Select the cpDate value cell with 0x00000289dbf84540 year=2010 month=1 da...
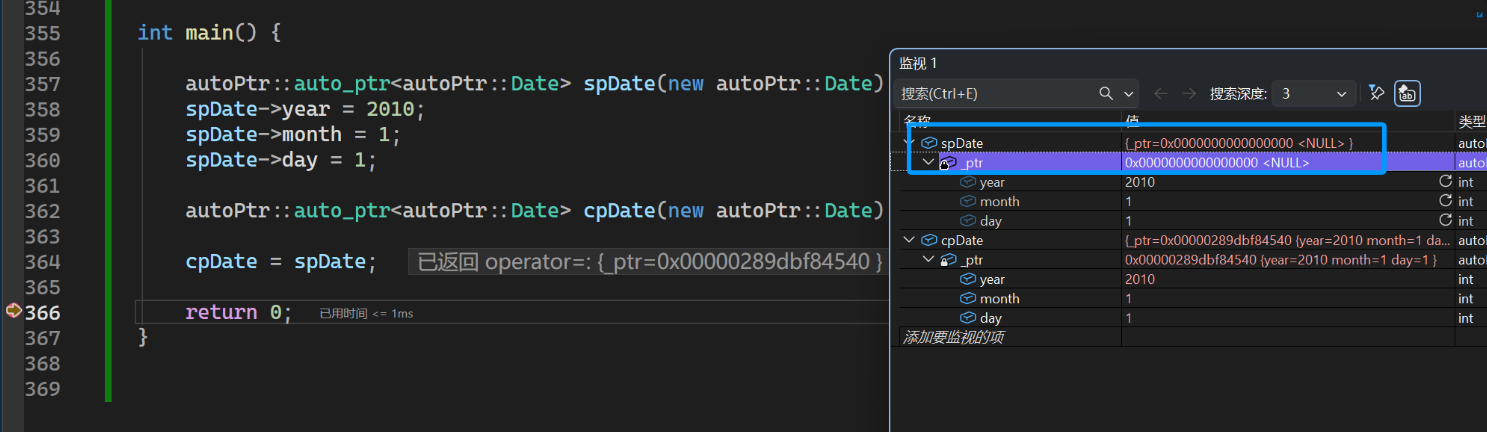 pos(1288,240)
